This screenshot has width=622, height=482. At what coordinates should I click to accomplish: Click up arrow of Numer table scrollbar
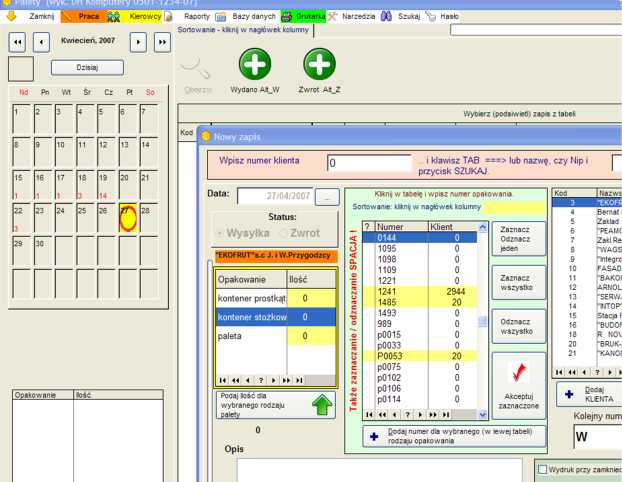[x=482, y=227]
